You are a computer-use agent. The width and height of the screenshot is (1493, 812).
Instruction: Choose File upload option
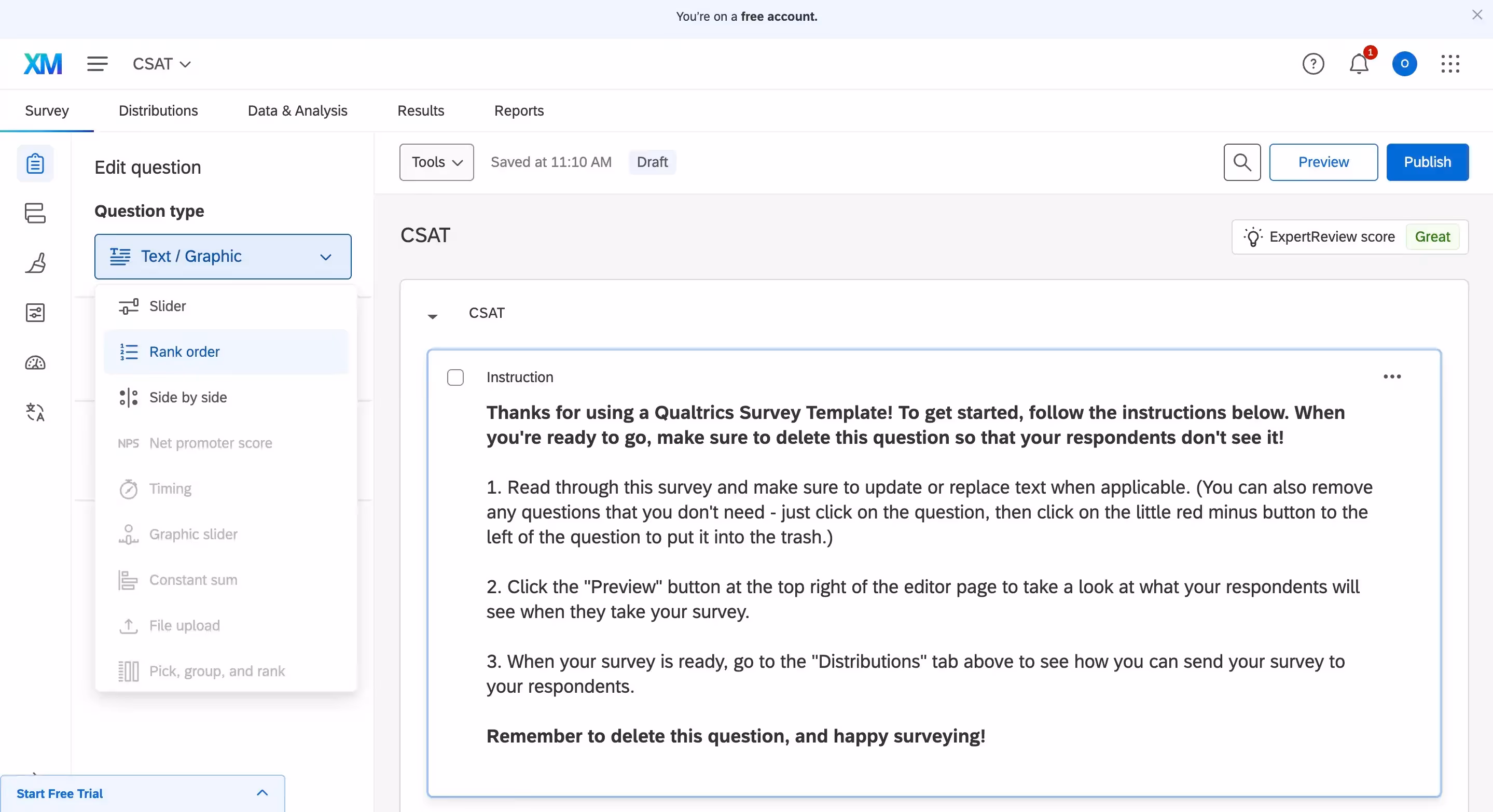(226, 626)
